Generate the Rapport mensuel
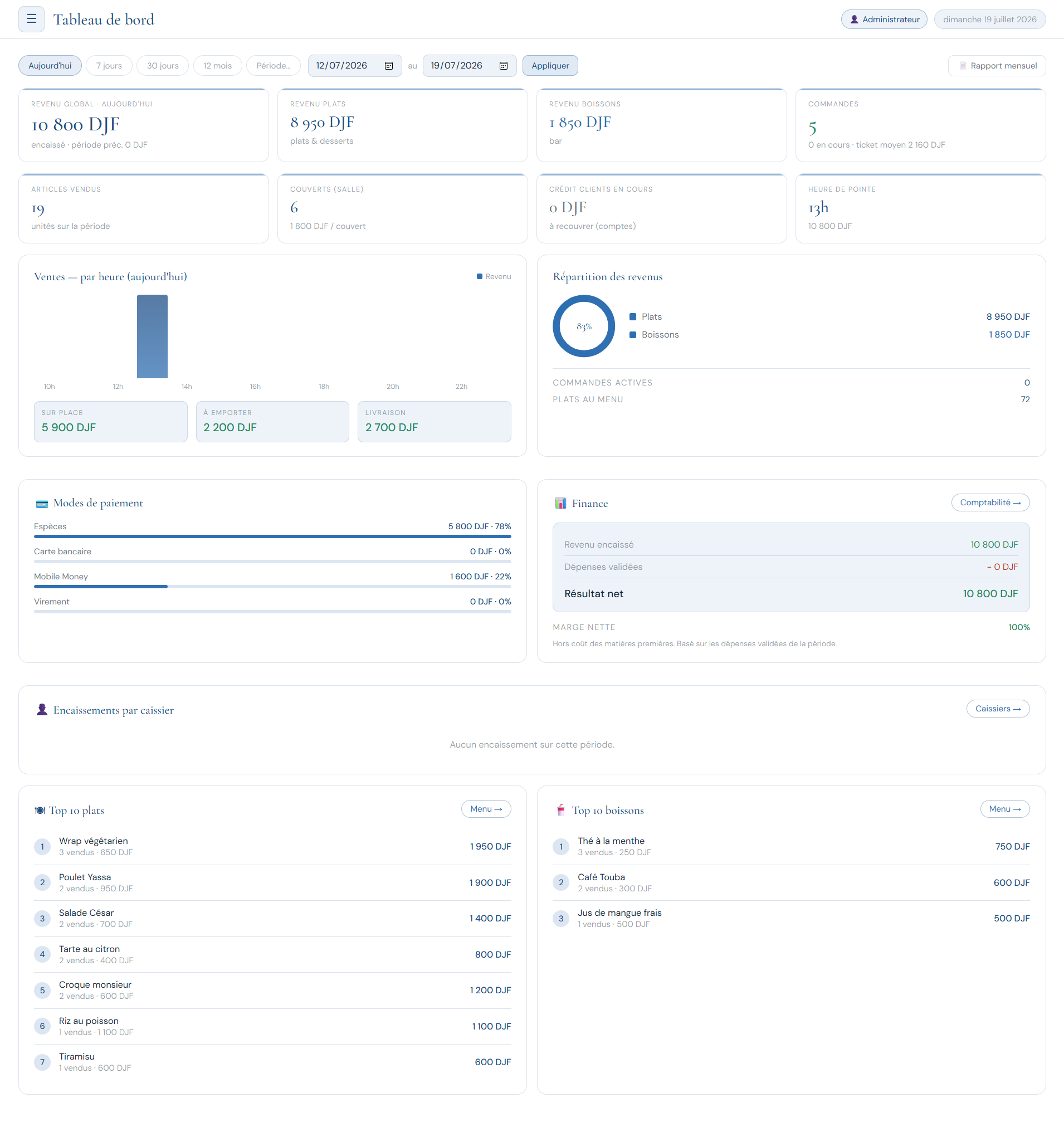 pos(996,66)
